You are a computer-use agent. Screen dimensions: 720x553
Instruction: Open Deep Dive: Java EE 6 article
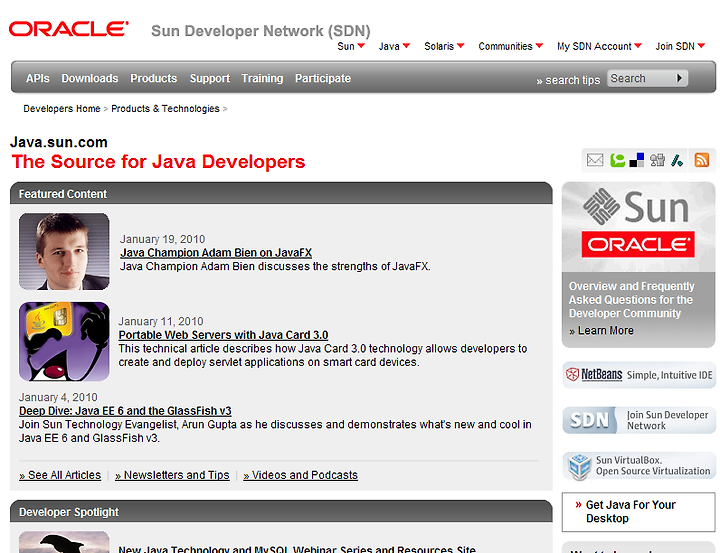pos(125,411)
